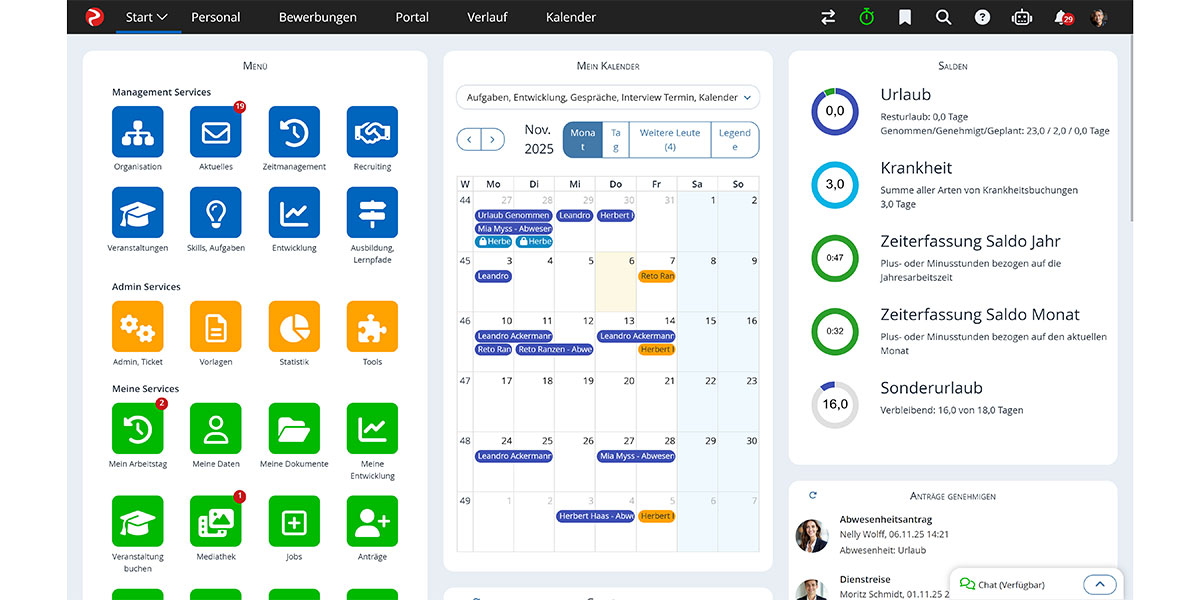This screenshot has width=1200, height=600.
Task: Switch to the Bewerbungen menu
Action: 317,16
